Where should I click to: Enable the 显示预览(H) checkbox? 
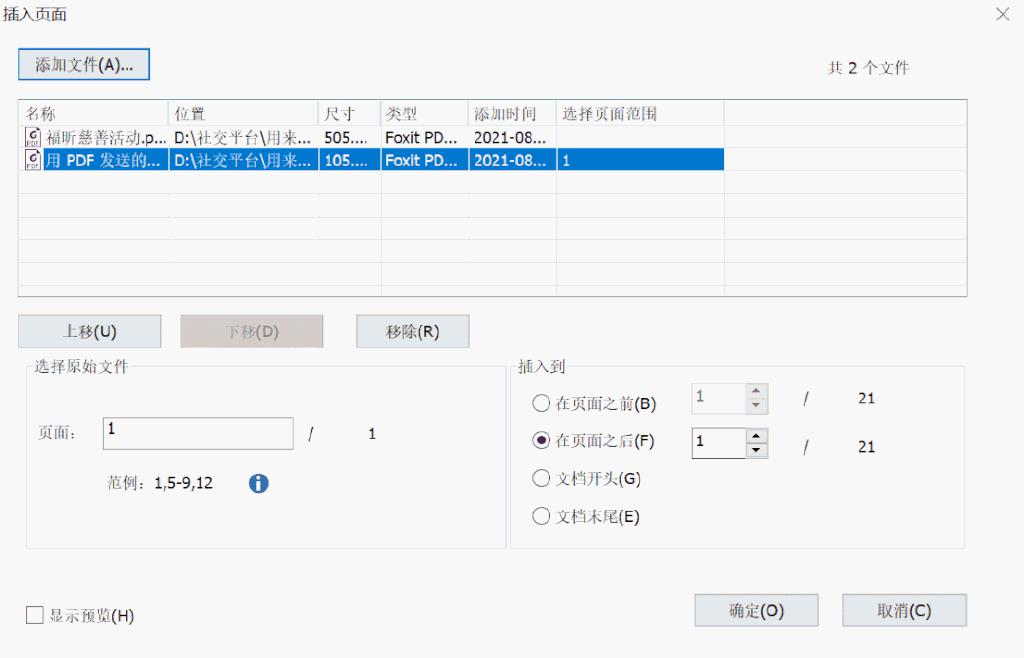pos(33,616)
